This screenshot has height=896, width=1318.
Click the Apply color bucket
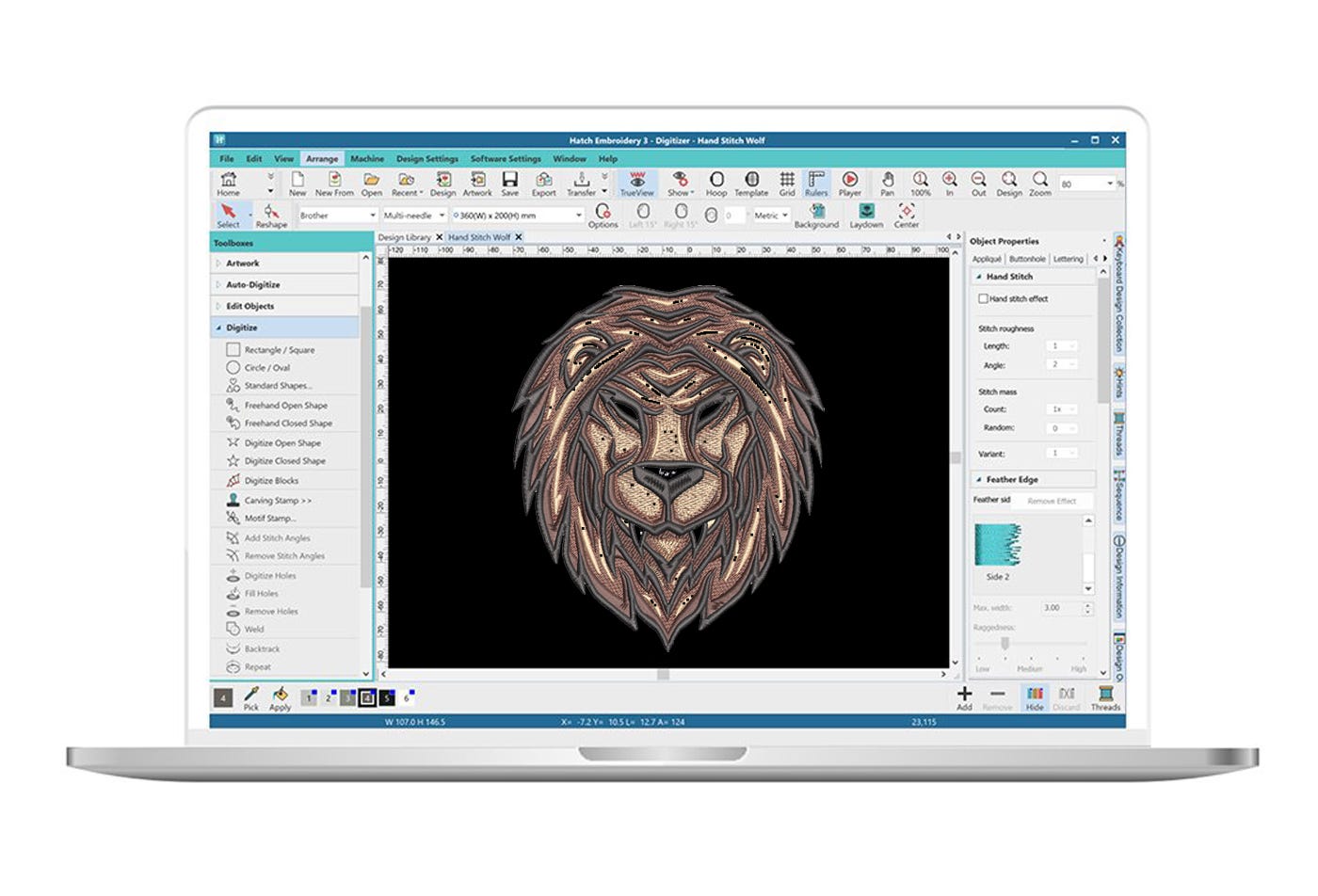[280, 698]
